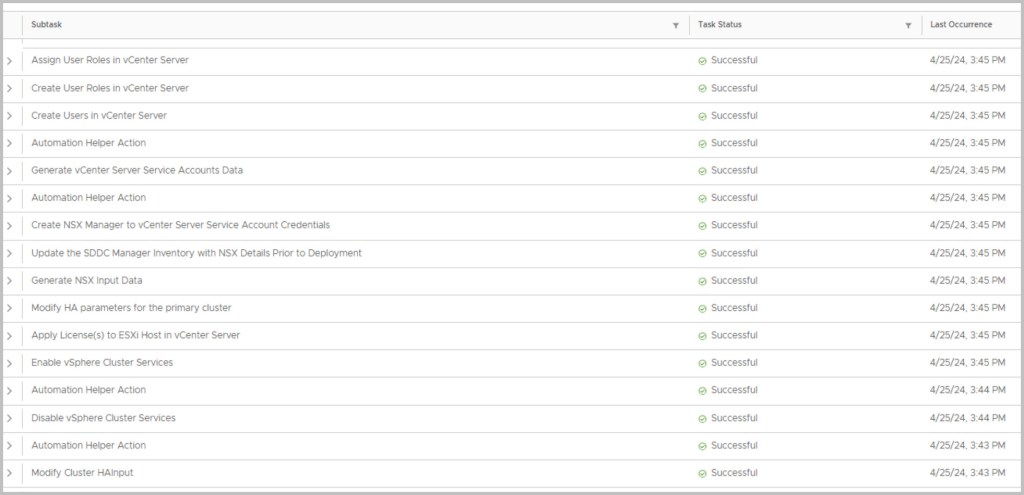Expand Modify HA parameters for the primary cluster
The image size is (1024, 495).
pyautogui.click(x=10, y=308)
